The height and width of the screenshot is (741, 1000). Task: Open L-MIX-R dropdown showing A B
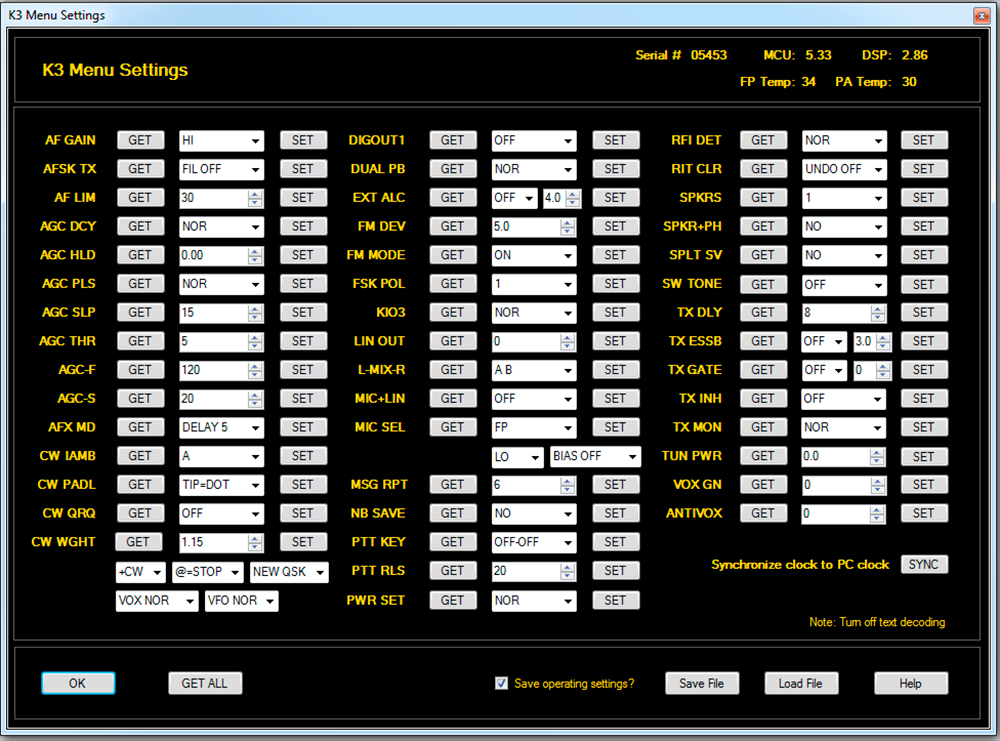(x=534, y=370)
